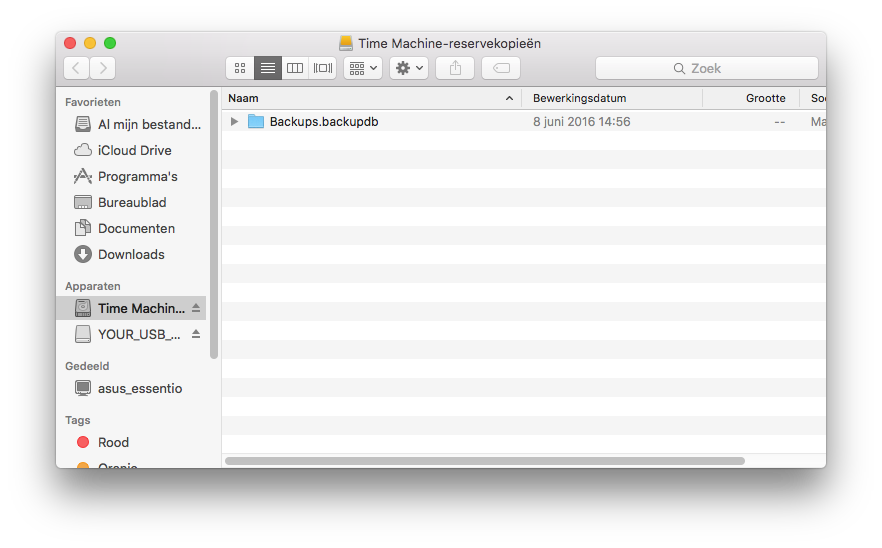Viewport: 882px width, 548px height.
Task: Switch to Cover Flow view
Action: 322,68
